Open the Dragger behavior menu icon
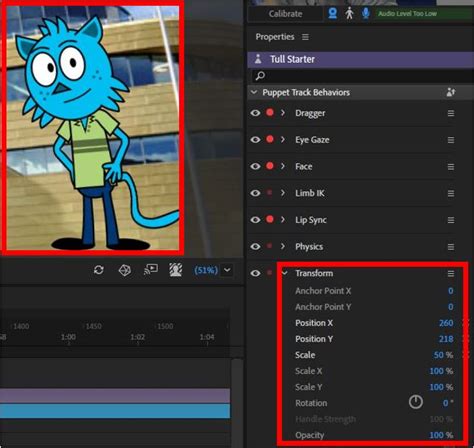 451,113
